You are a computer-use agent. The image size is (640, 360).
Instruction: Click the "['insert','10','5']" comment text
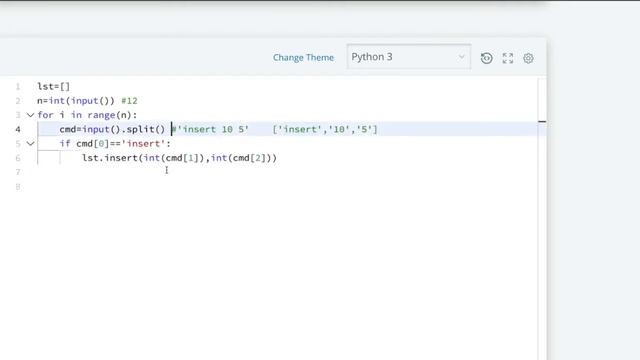(x=325, y=129)
